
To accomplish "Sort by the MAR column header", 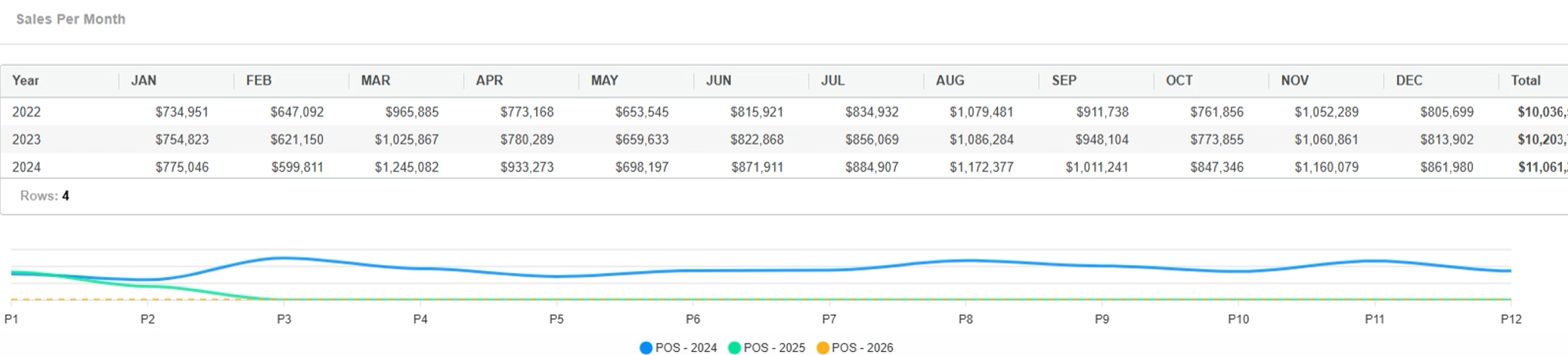I will 376,80.
